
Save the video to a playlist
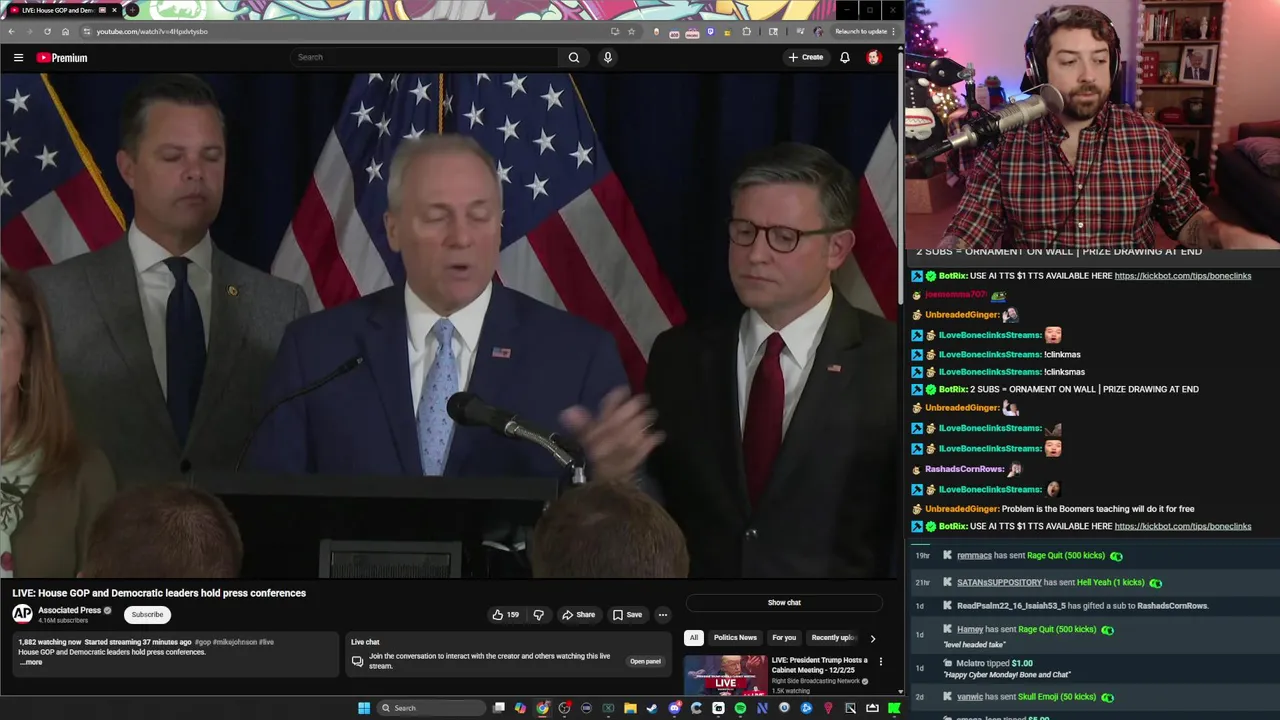click(x=628, y=615)
